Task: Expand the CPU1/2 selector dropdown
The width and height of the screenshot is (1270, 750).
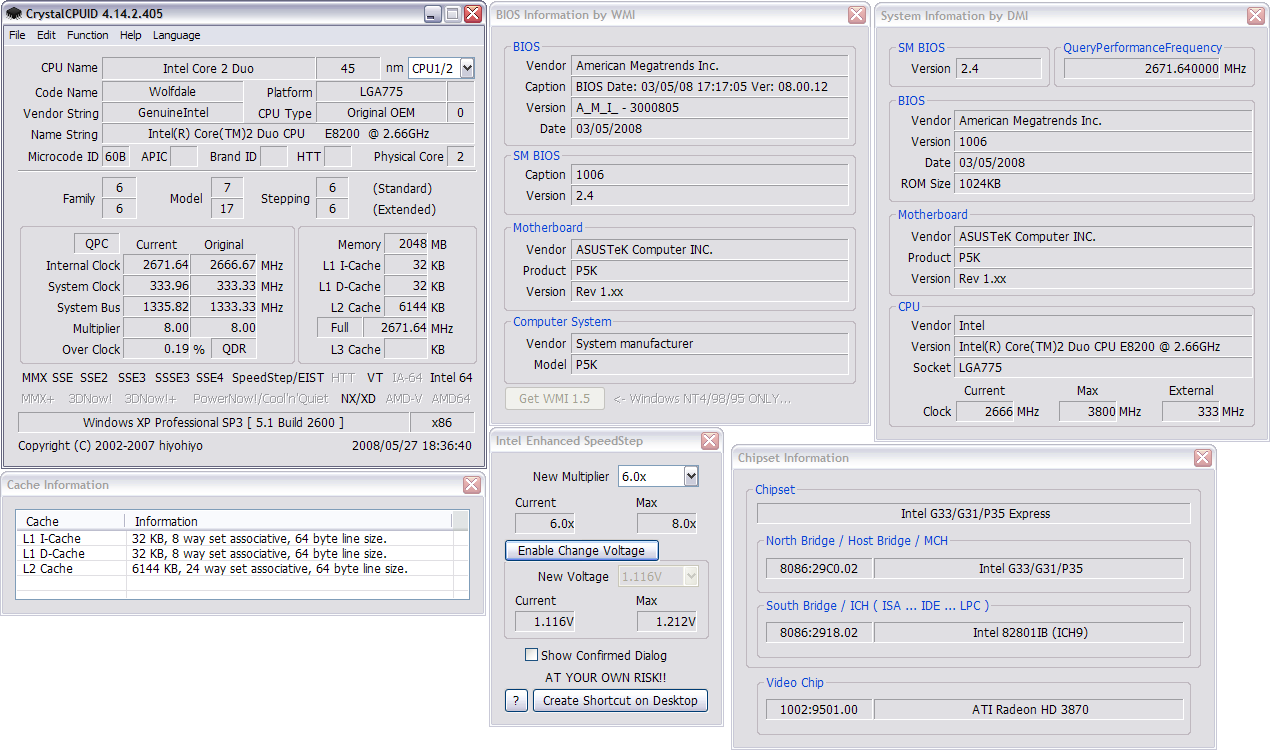Action: [x=467, y=68]
